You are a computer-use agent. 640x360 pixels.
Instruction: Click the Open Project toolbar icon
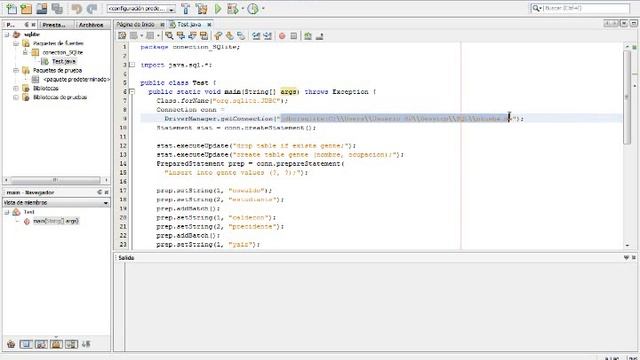[42, 9]
